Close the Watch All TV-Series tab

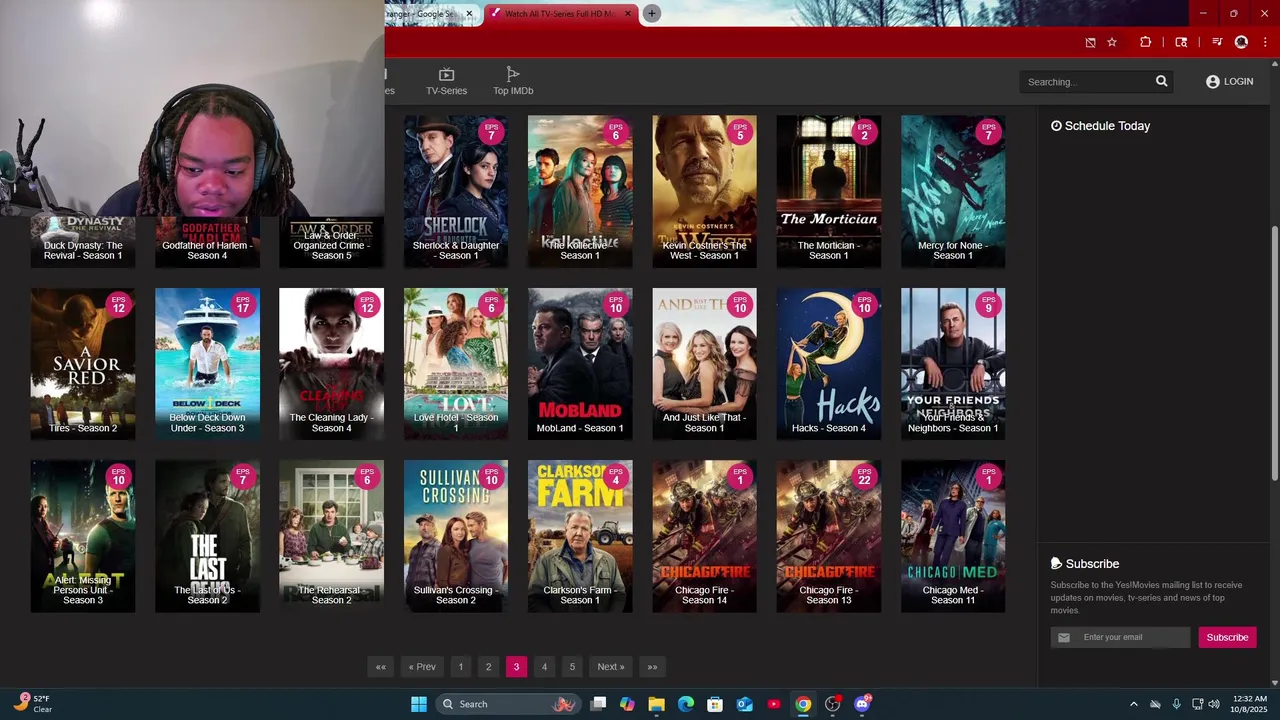[x=628, y=14]
